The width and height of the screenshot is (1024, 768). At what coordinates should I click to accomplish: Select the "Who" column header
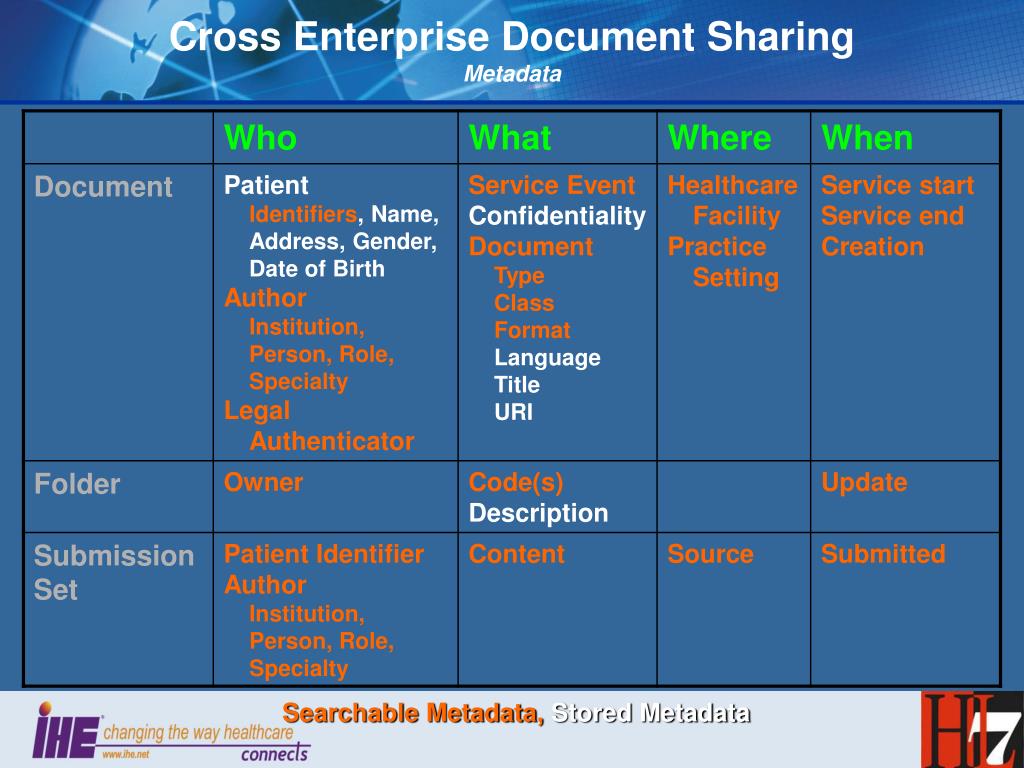(261, 138)
